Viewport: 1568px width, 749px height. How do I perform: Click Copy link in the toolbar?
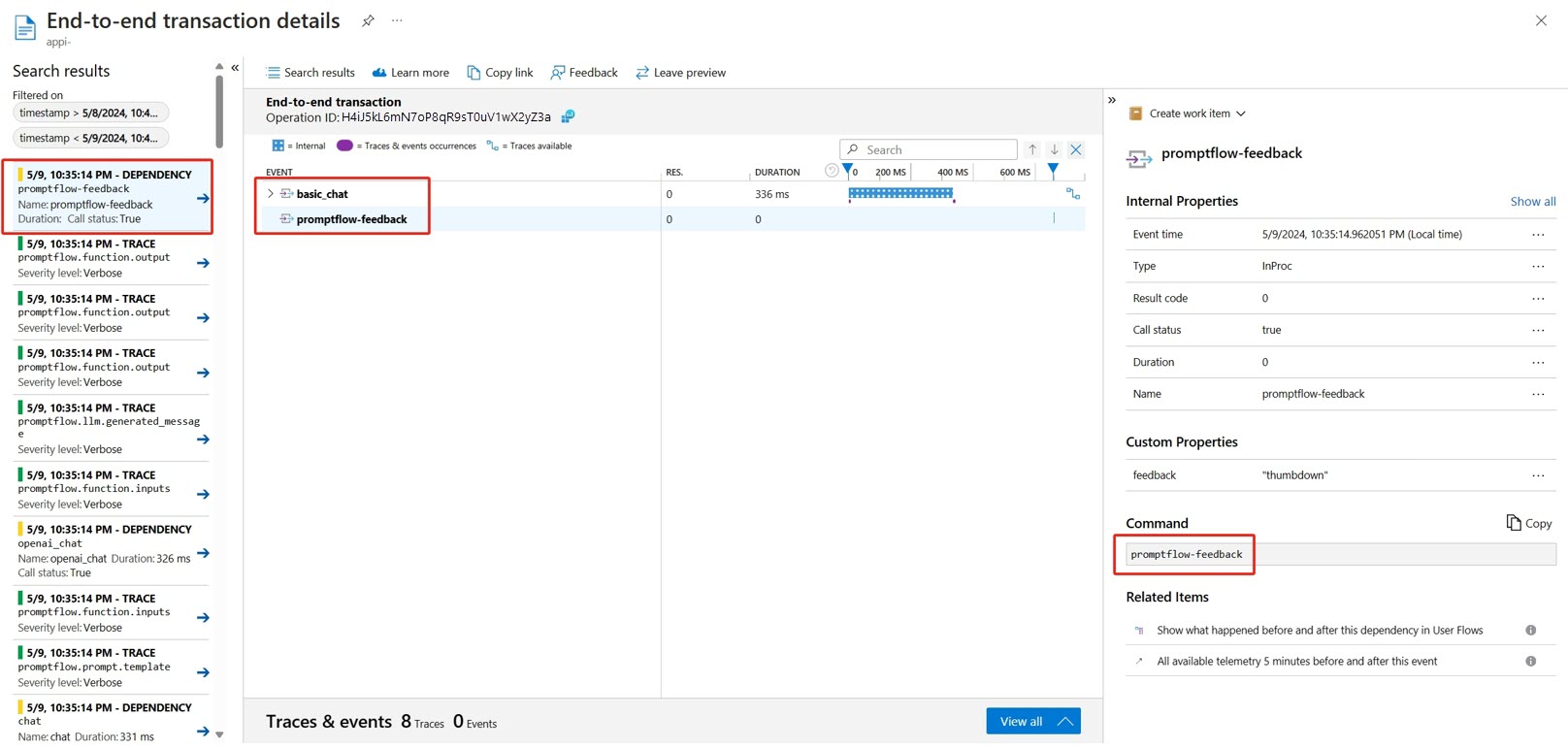500,73
